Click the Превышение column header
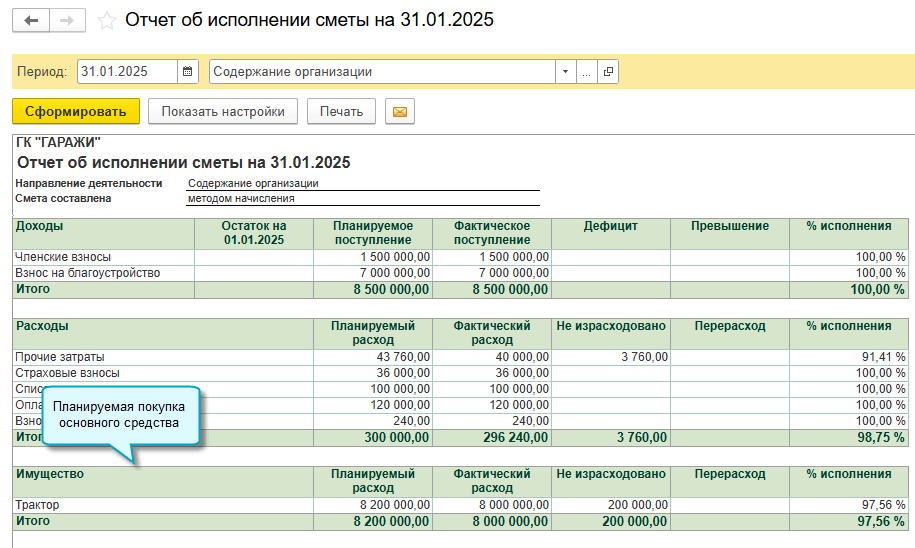 (730, 233)
